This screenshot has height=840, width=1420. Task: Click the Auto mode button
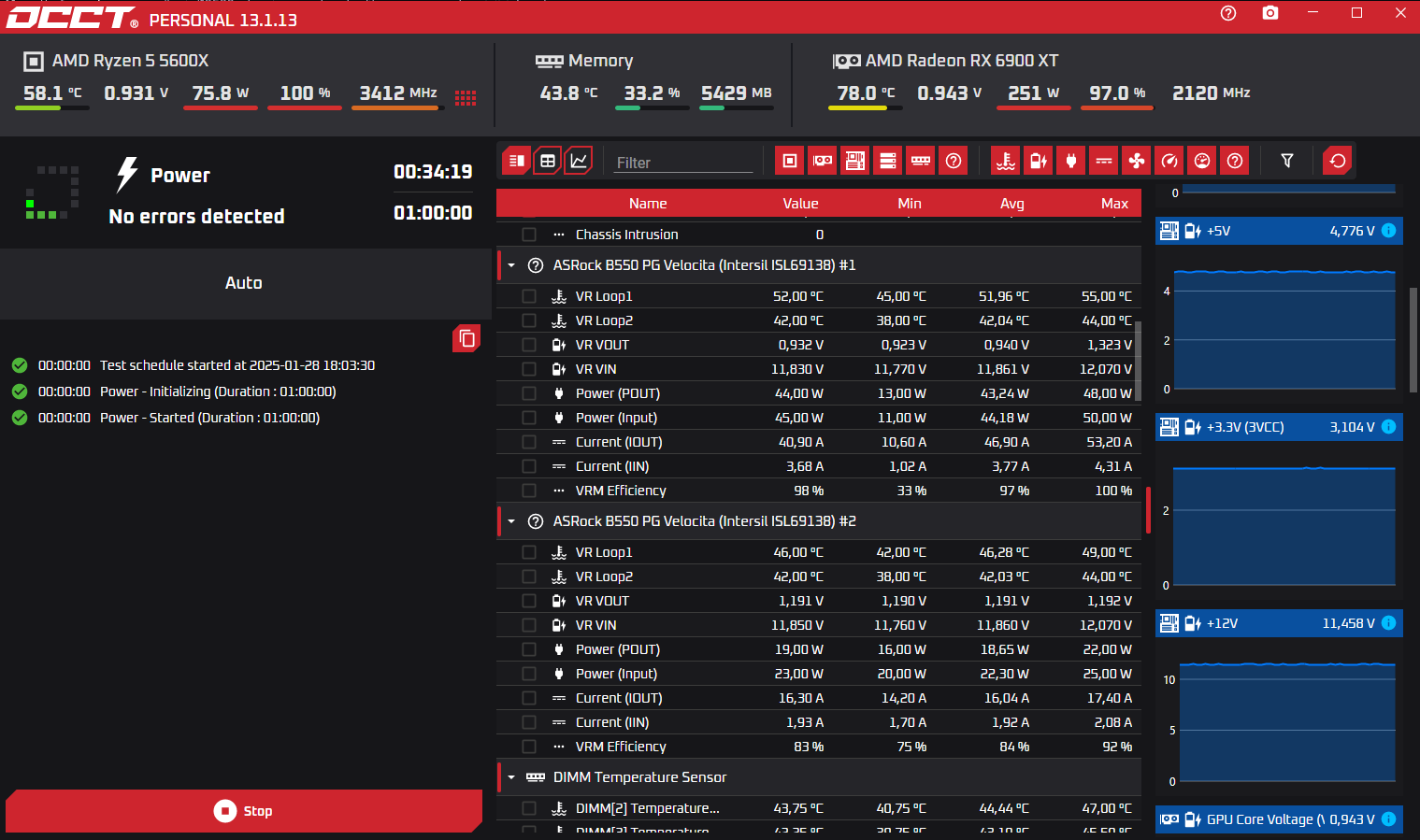(245, 283)
